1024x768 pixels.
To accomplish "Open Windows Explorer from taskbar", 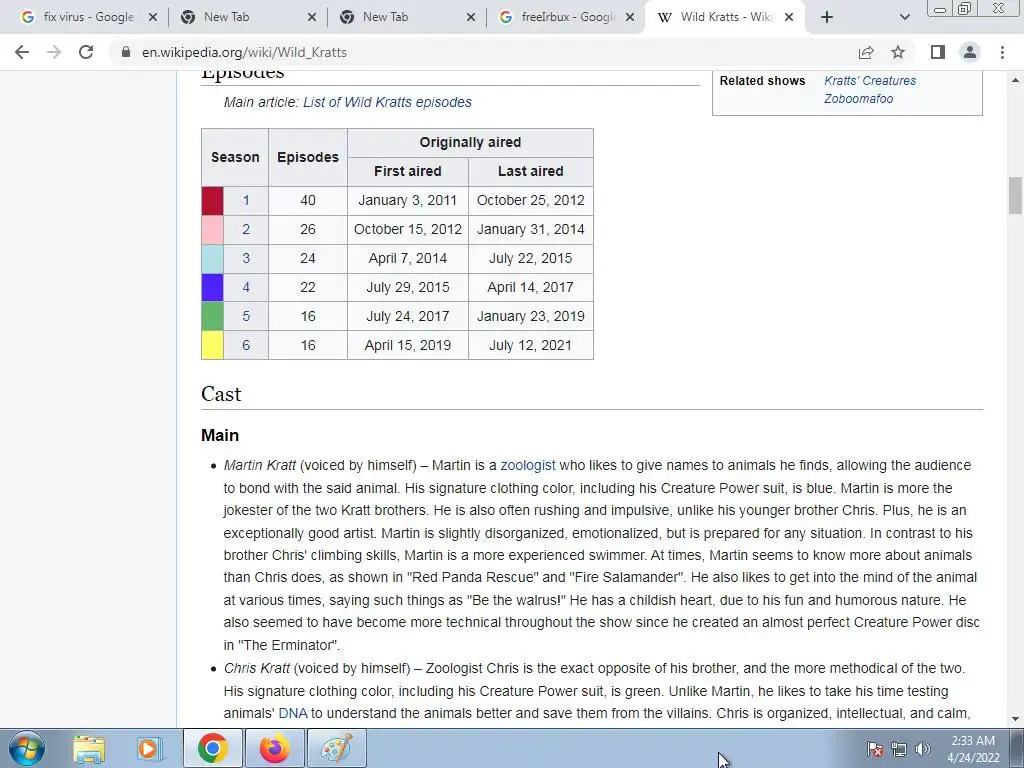I will pos(89,748).
